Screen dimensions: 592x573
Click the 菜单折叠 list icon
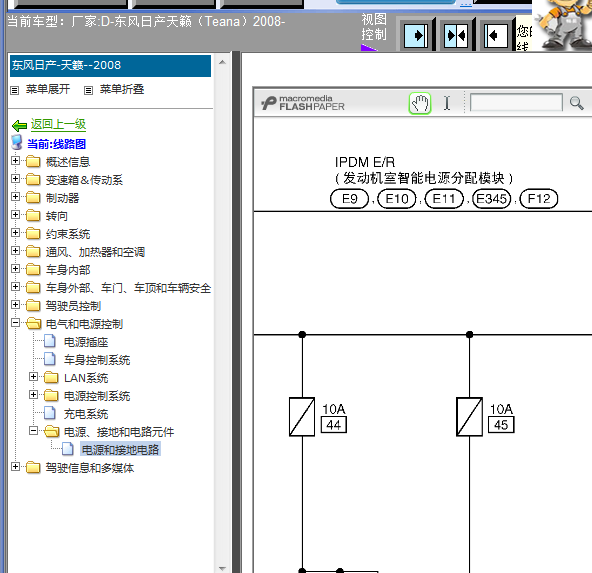[x=88, y=90]
